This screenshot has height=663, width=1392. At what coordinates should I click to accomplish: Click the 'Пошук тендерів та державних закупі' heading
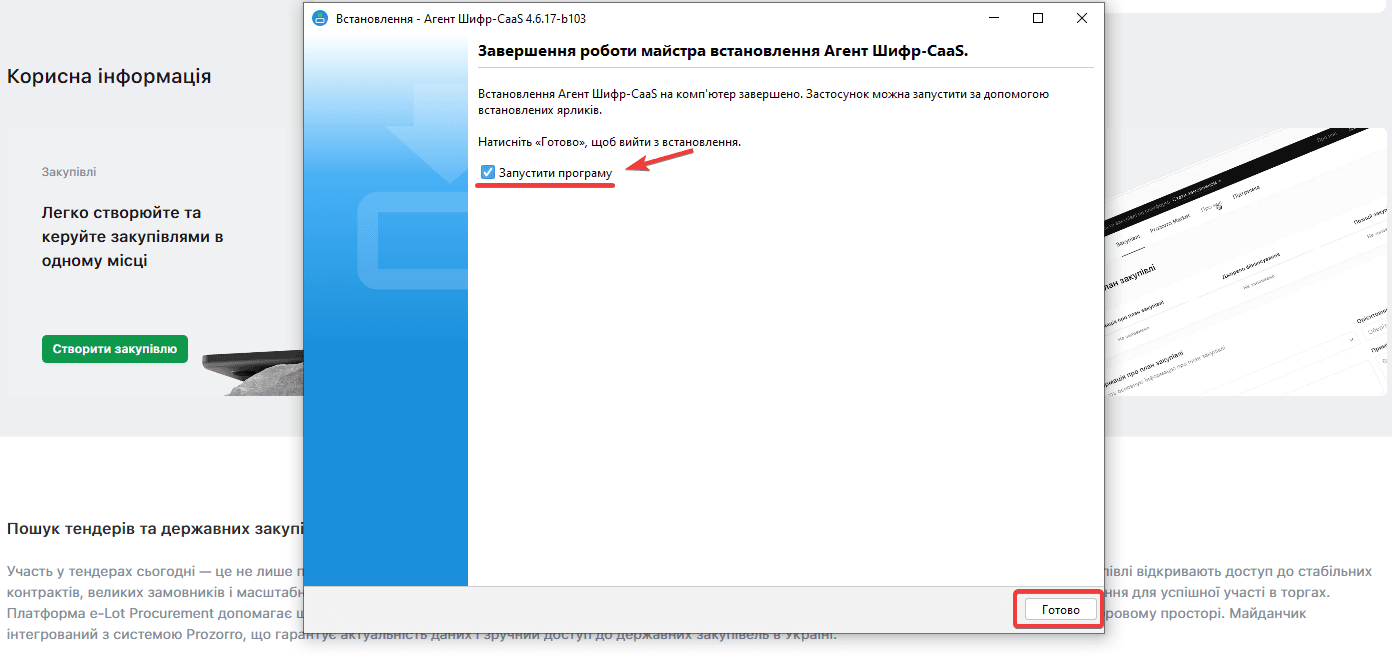pyautogui.click(x=155, y=528)
